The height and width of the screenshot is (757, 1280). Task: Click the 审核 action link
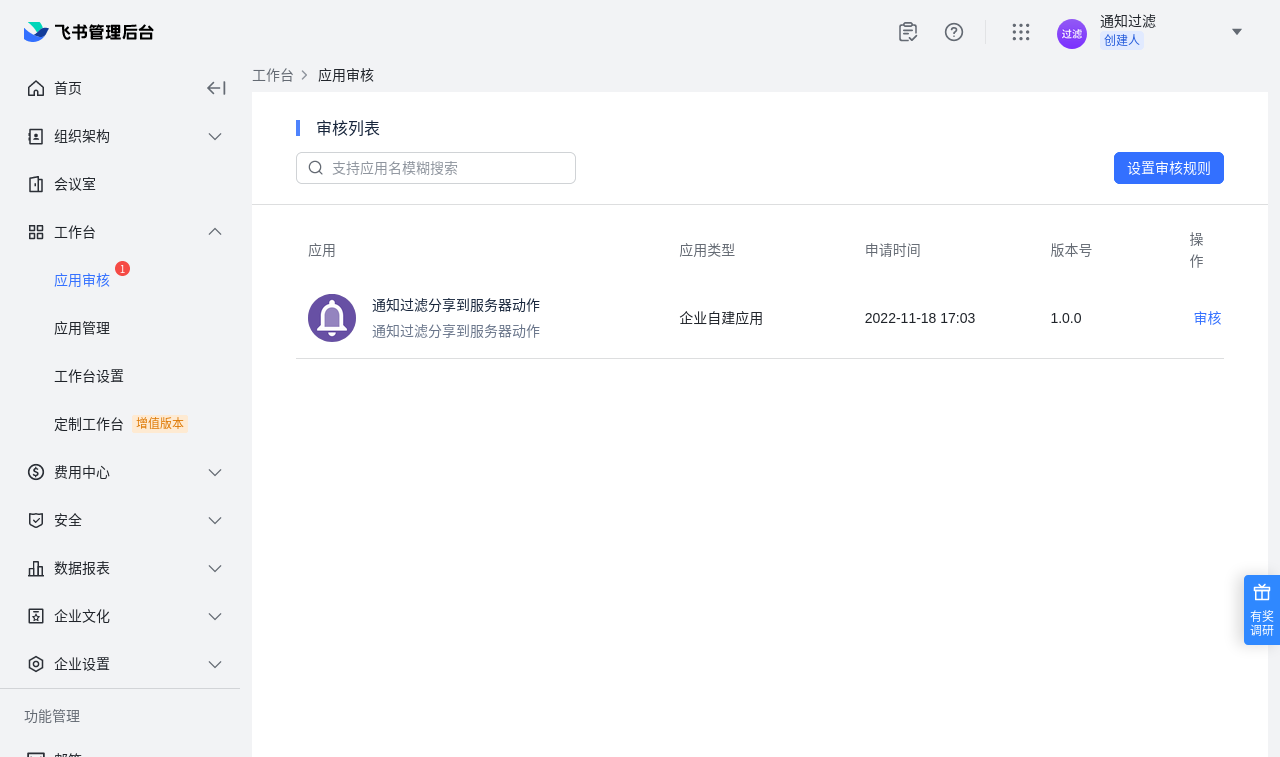click(x=1208, y=318)
